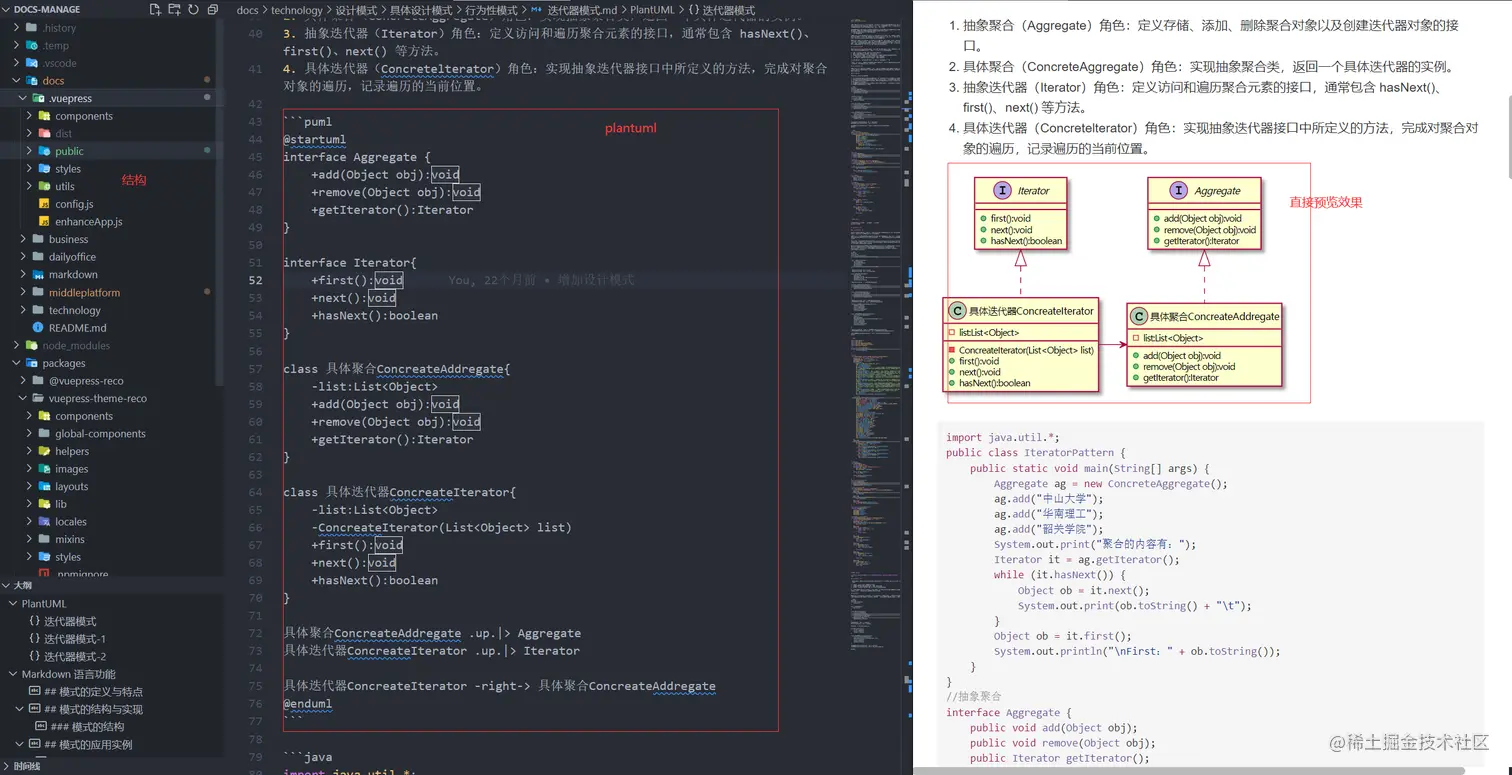
Task: Collapse the PlantUML outline group
Action: [12, 603]
